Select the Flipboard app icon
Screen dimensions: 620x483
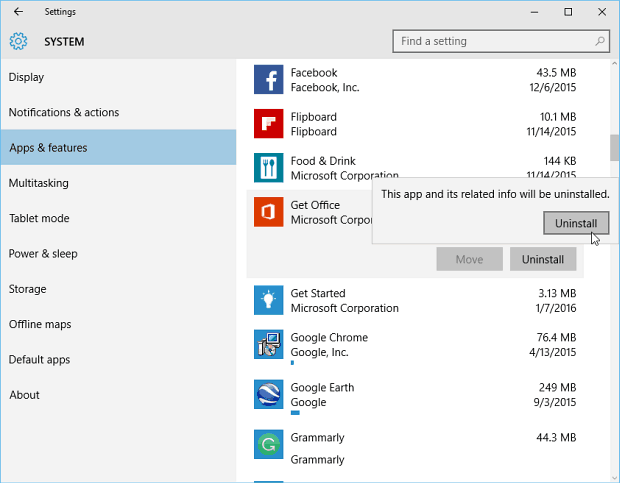(x=268, y=123)
